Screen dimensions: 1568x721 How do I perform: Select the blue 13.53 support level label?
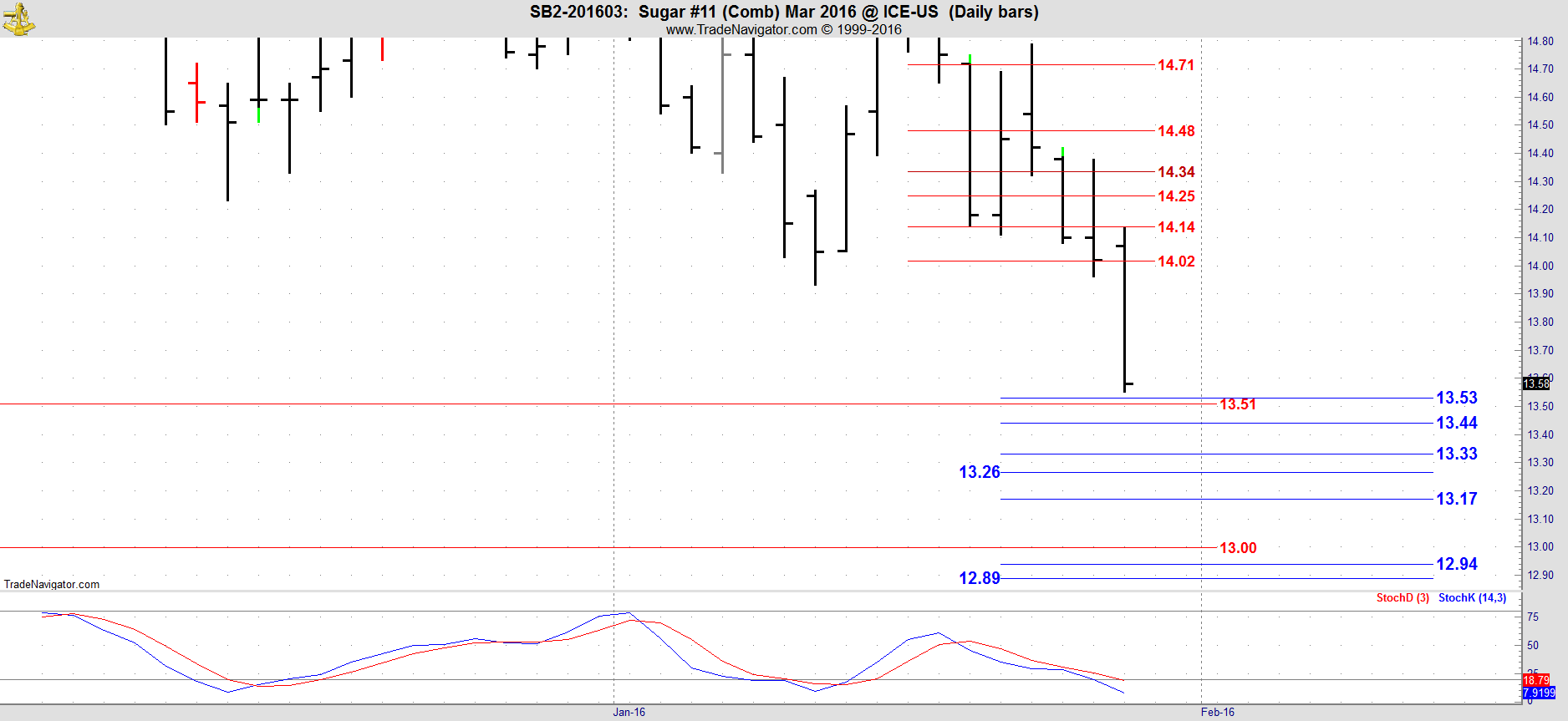[1457, 398]
